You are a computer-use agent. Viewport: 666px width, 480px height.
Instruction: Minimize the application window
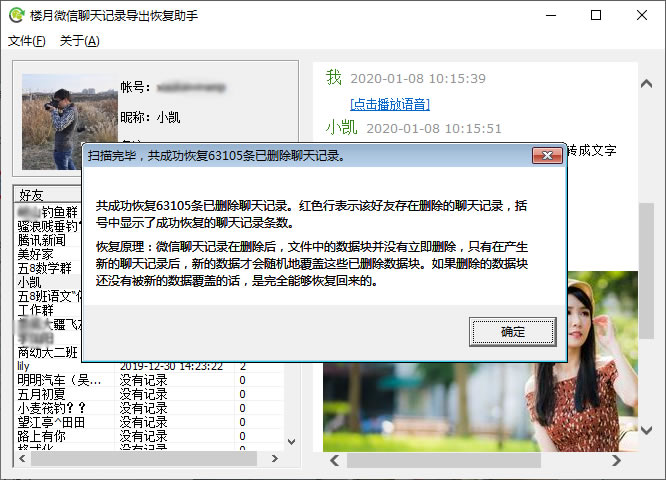point(551,15)
